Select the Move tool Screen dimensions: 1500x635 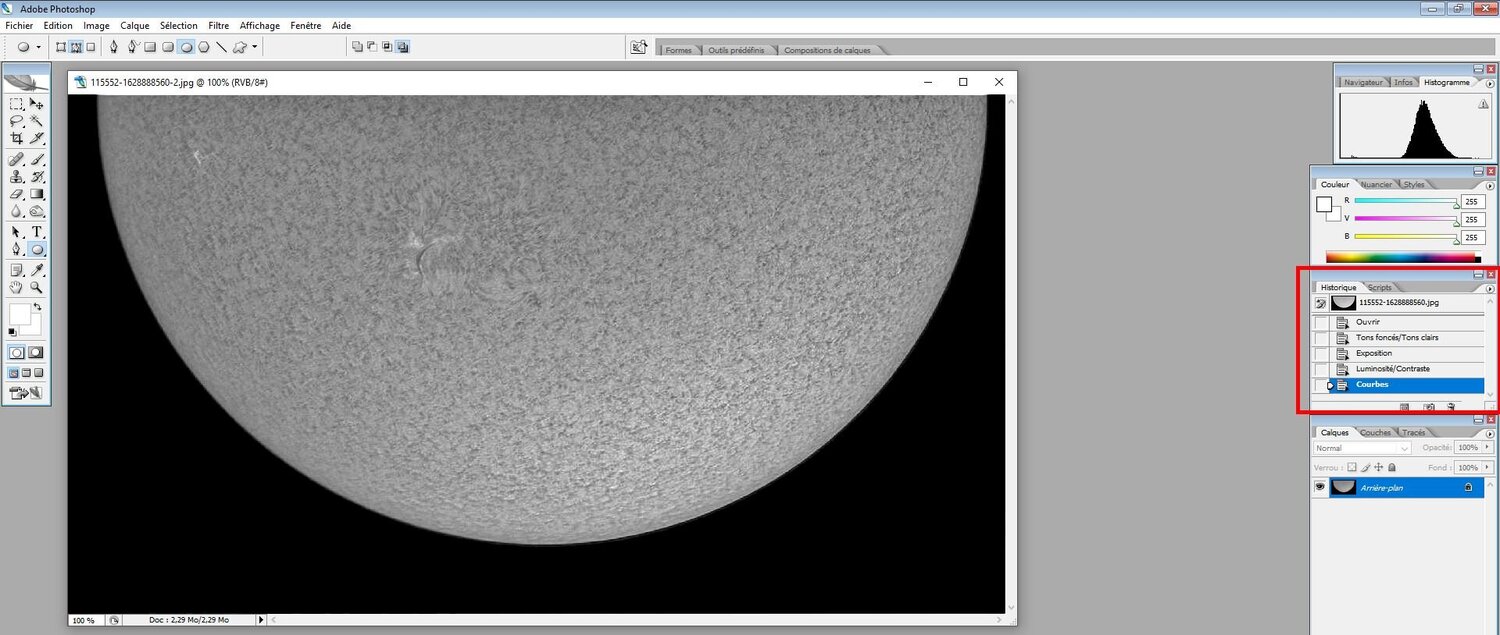[x=37, y=103]
